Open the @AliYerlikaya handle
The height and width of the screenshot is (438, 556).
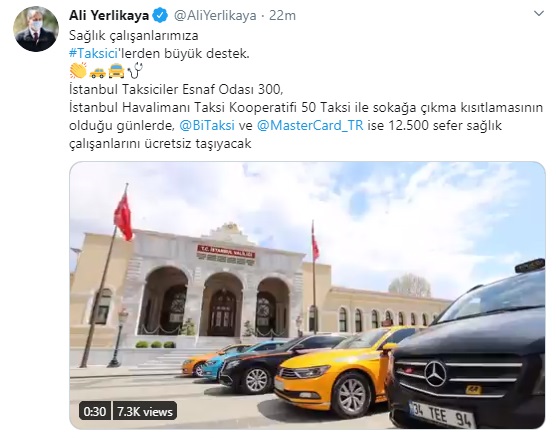(215, 16)
